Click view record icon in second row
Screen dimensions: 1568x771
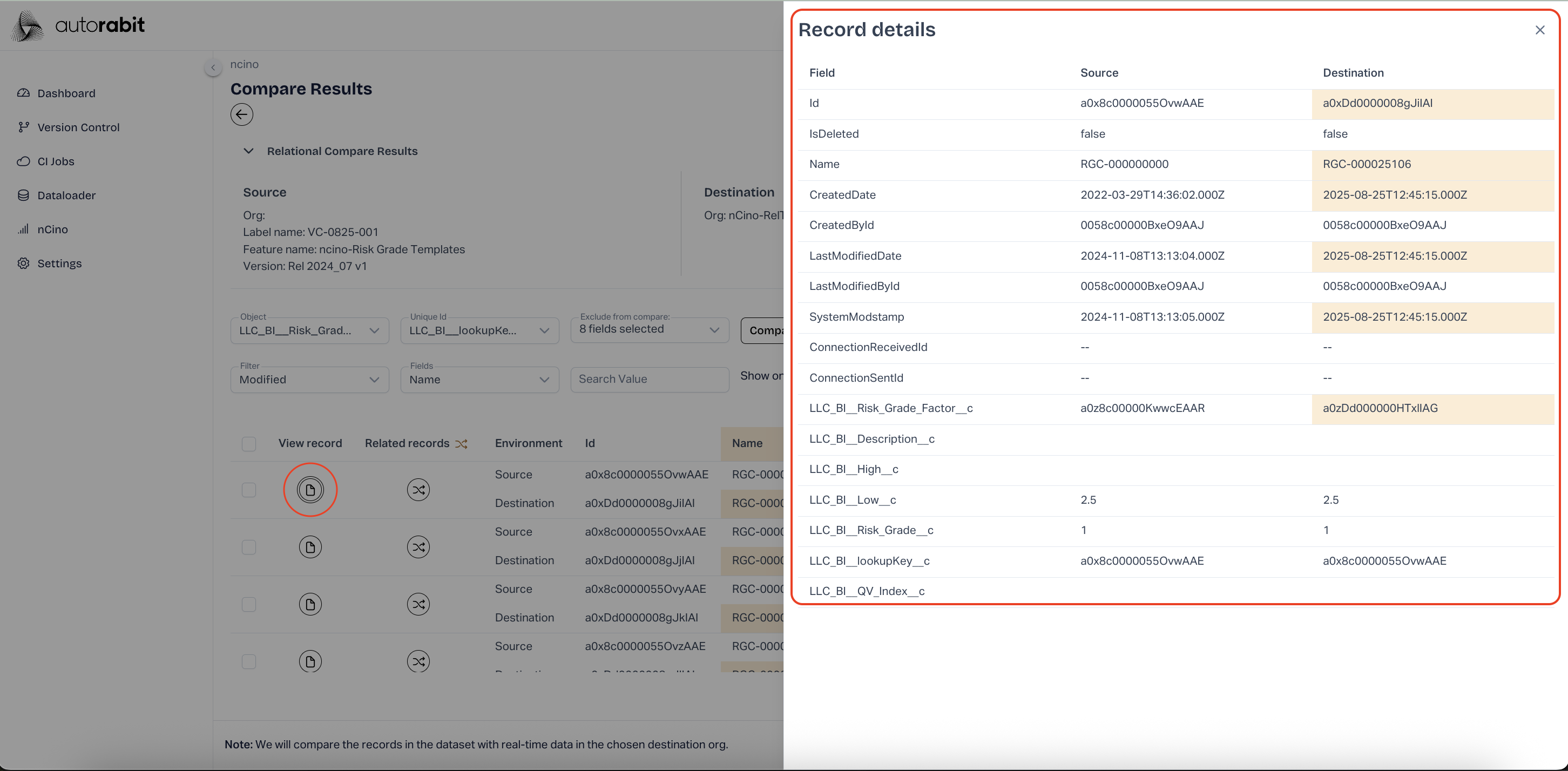(x=310, y=546)
